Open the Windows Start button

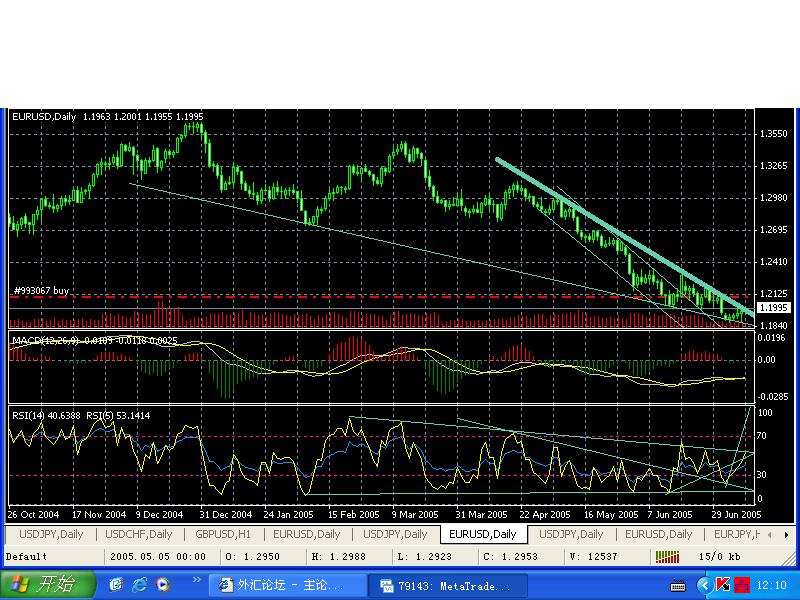[x=47, y=584]
